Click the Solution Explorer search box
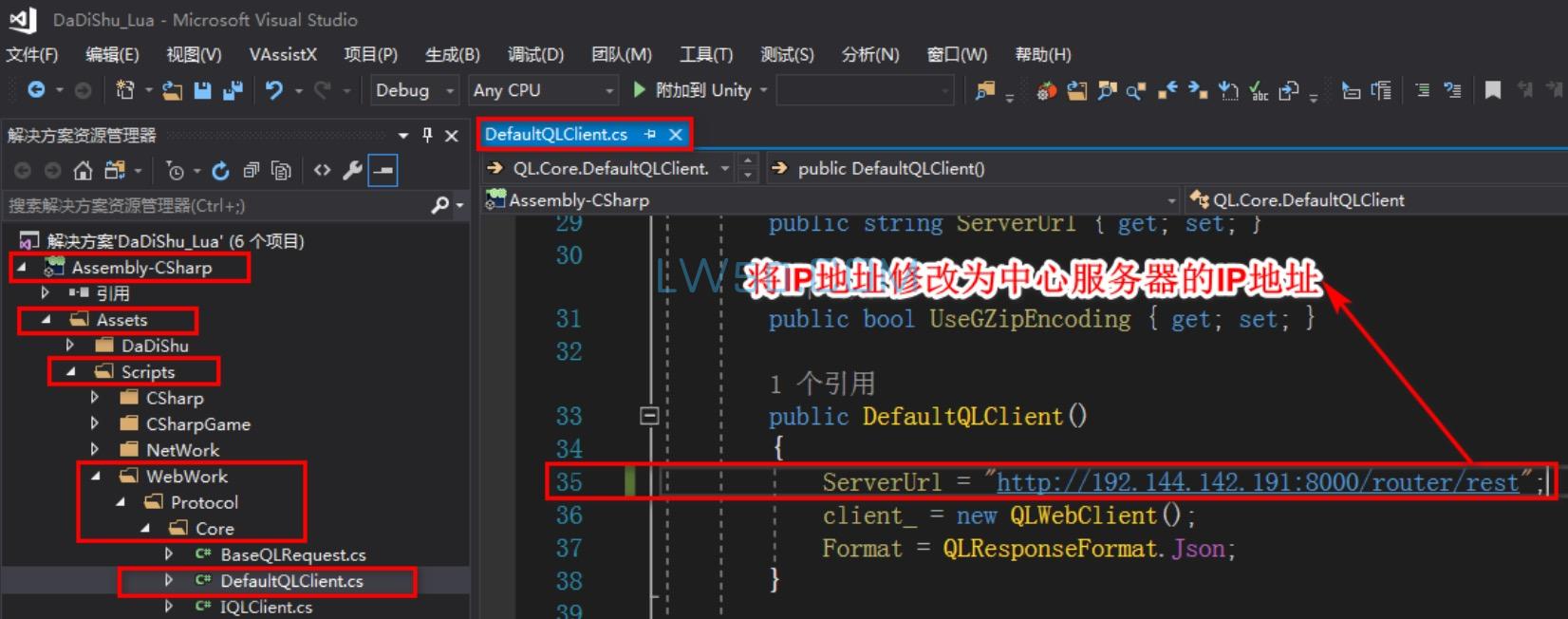Screen dimensions: 1568x619 (216, 206)
